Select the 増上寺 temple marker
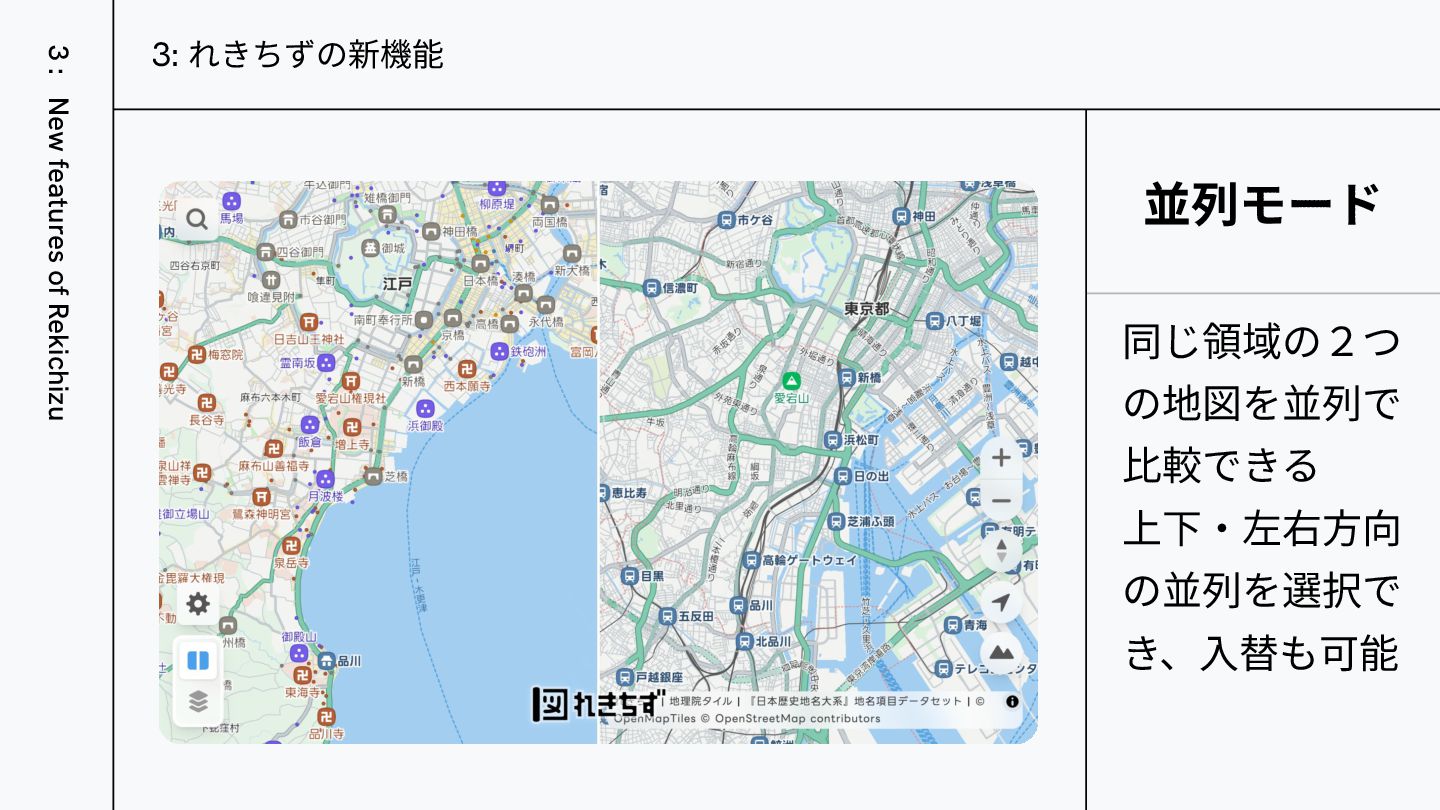1440x810 pixels. [x=352, y=426]
